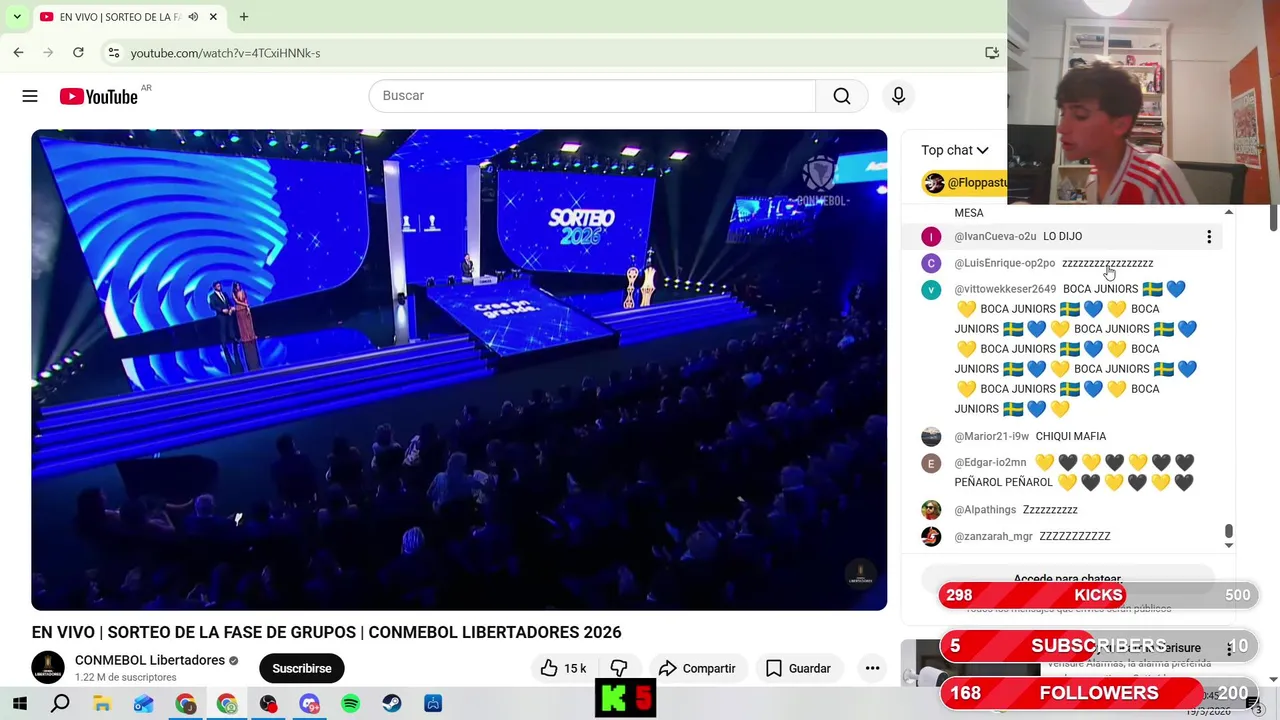Open @vittowekkeser2649 chat author

[x=1005, y=289]
